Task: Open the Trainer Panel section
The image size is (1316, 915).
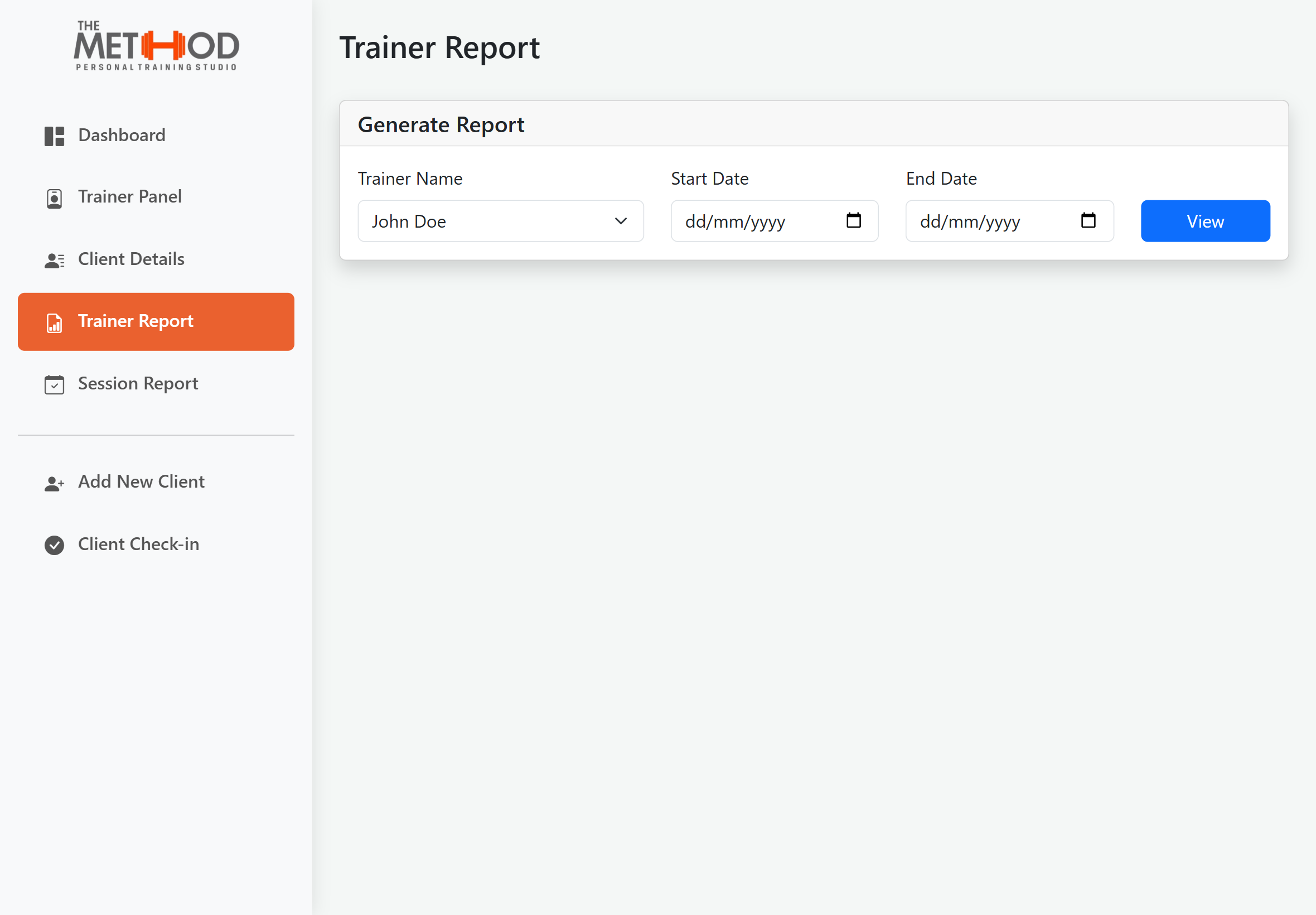Action: click(x=130, y=196)
